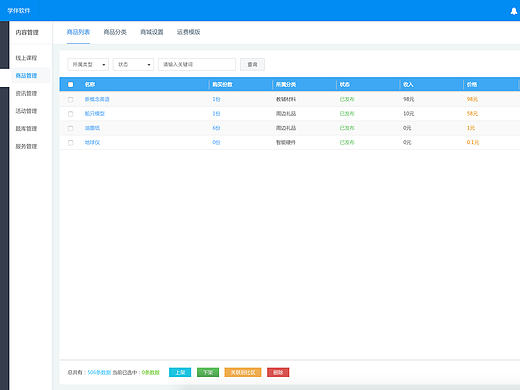Switch to 商城设置 tab

click(152, 32)
